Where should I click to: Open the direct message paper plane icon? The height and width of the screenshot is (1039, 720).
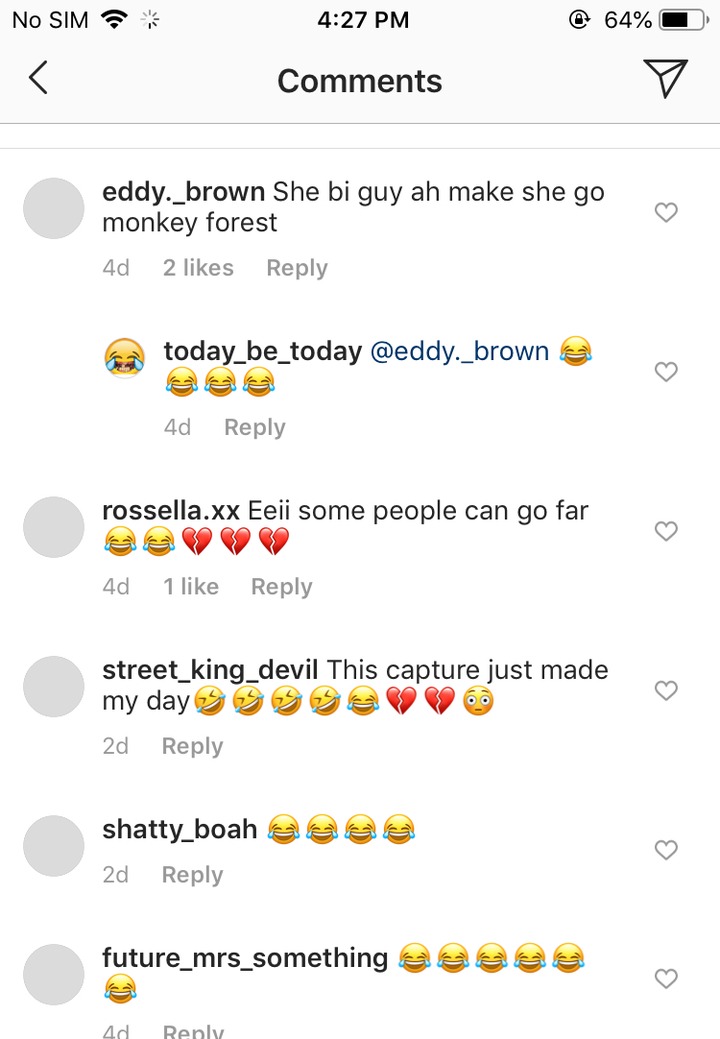665,78
